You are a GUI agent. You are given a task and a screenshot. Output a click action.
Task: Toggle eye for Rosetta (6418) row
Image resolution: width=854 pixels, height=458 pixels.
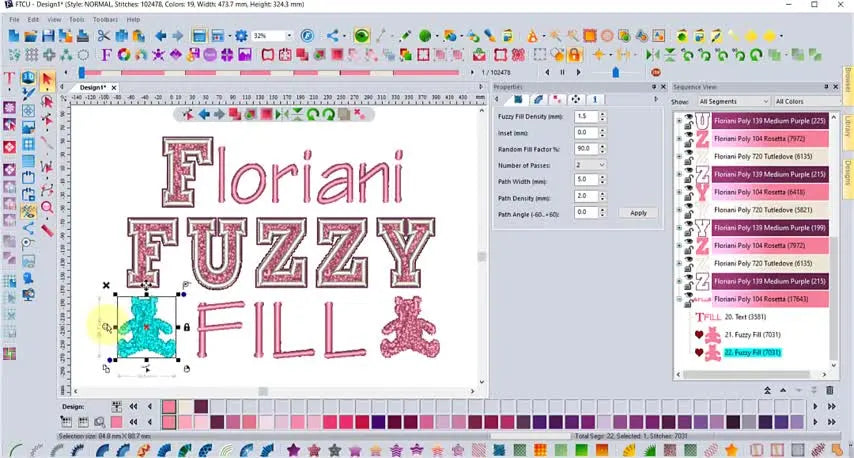point(689,188)
